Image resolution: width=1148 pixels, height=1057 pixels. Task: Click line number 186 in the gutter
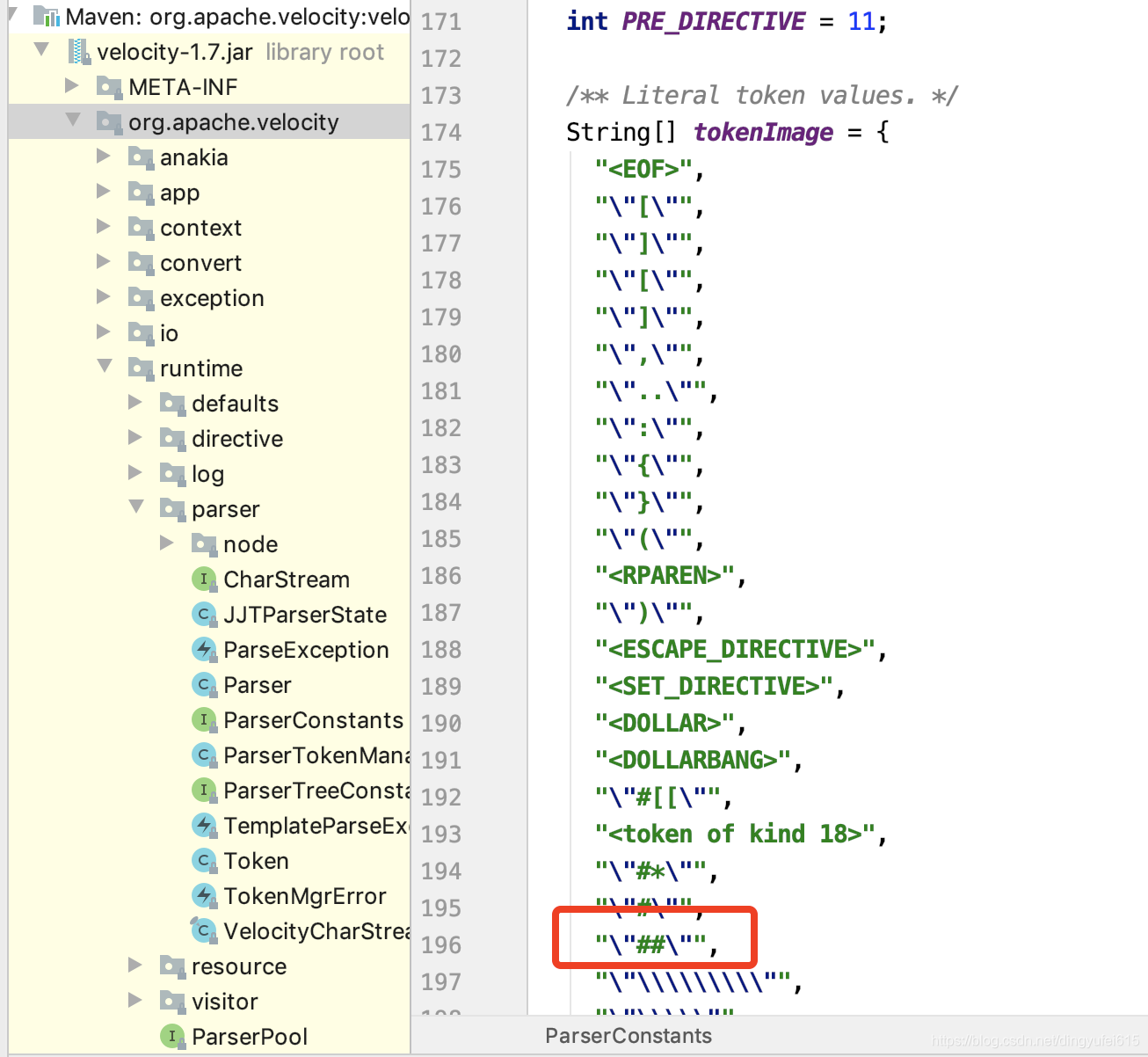[441, 575]
